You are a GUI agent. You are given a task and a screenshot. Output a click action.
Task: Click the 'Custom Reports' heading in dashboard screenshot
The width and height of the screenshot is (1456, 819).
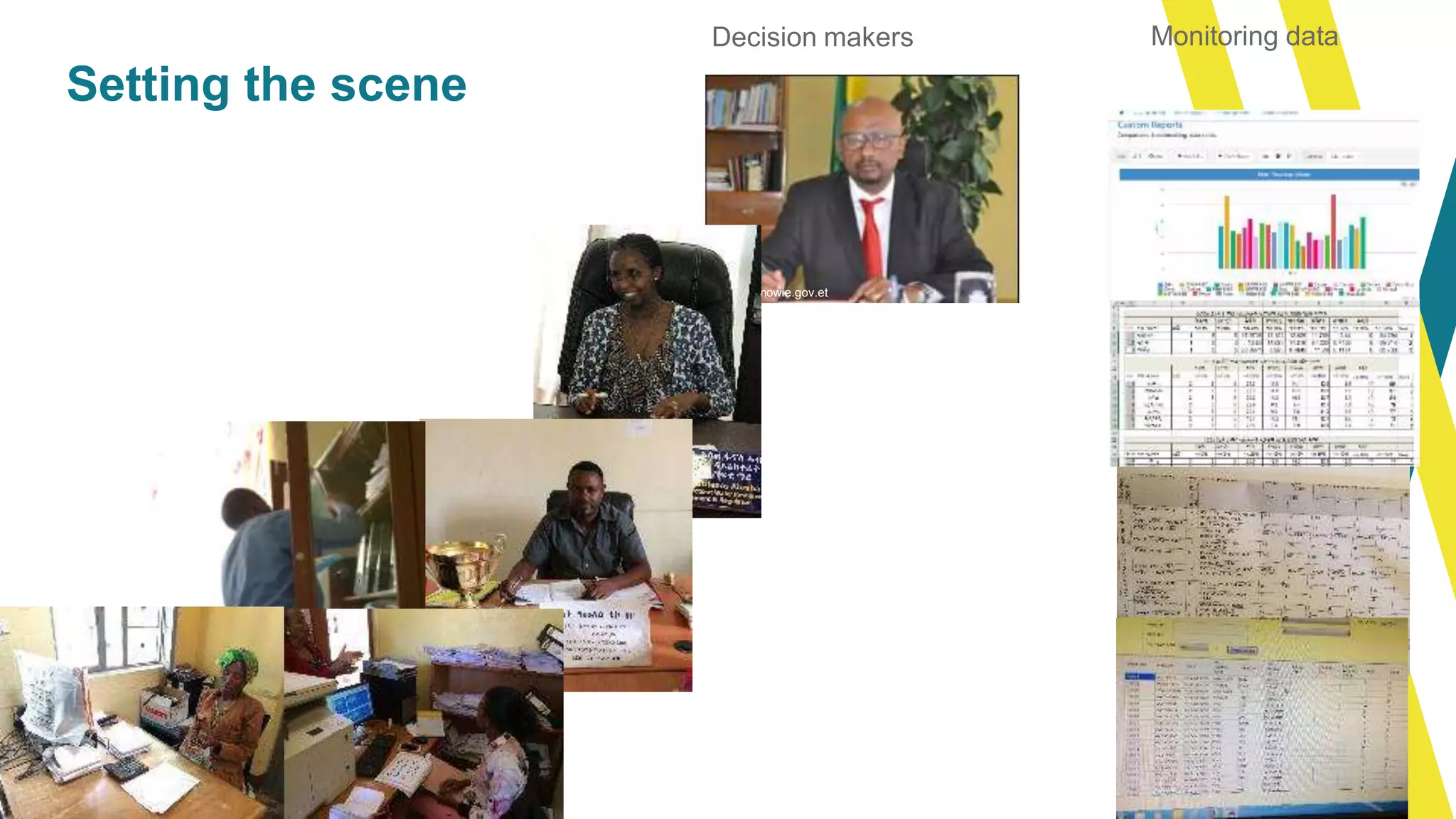[x=1150, y=124]
